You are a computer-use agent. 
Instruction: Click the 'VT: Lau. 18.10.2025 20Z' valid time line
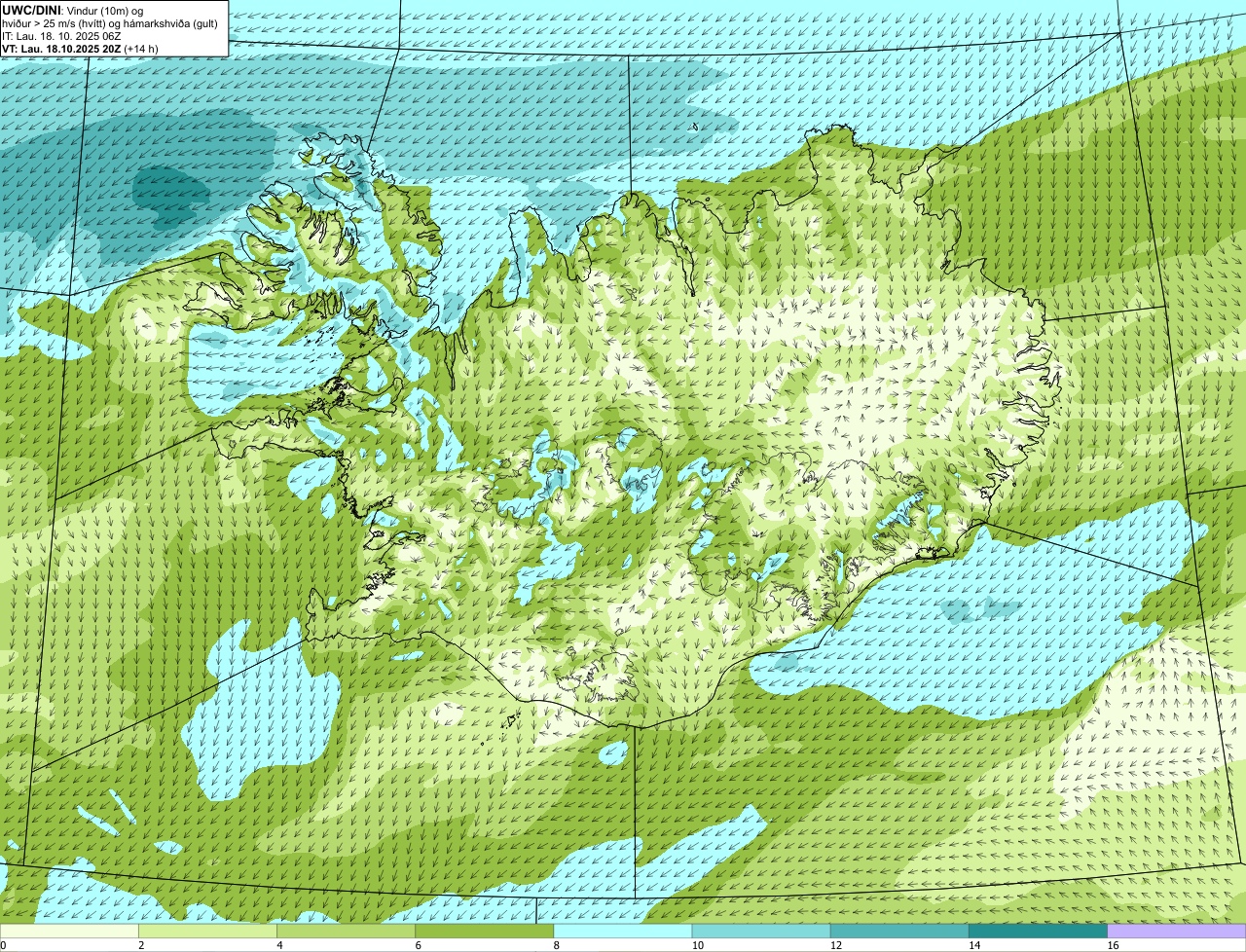(80, 49)
